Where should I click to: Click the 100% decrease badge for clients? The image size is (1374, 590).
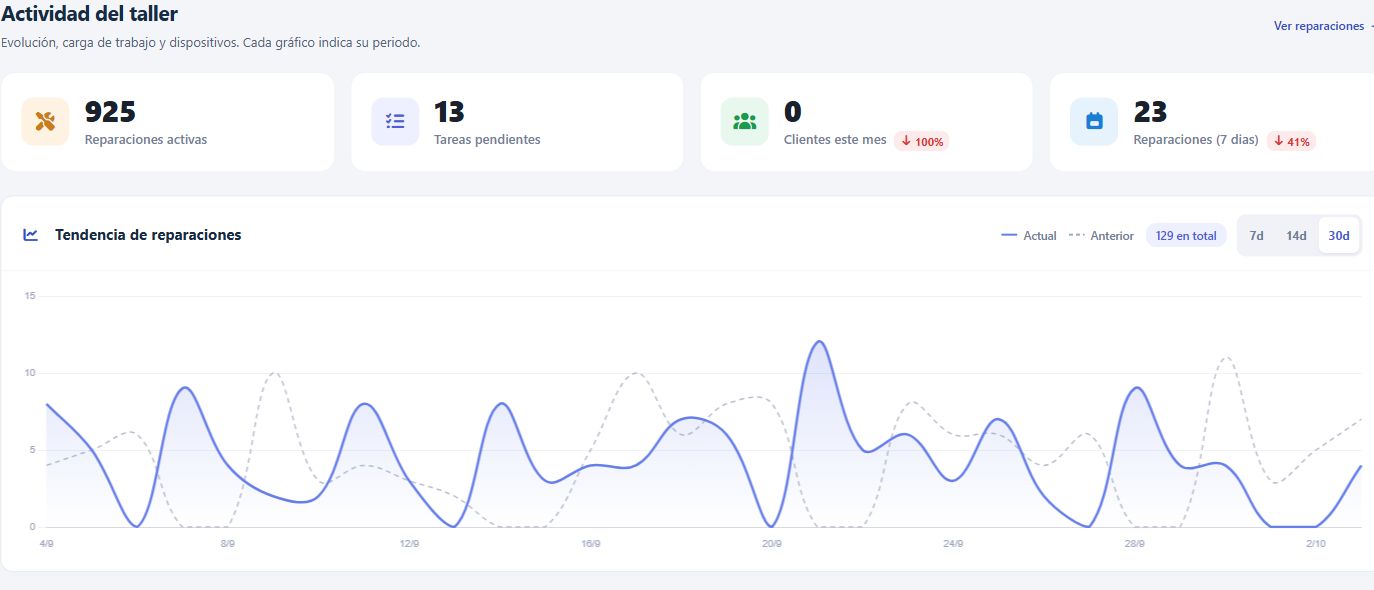click(921, 141)
